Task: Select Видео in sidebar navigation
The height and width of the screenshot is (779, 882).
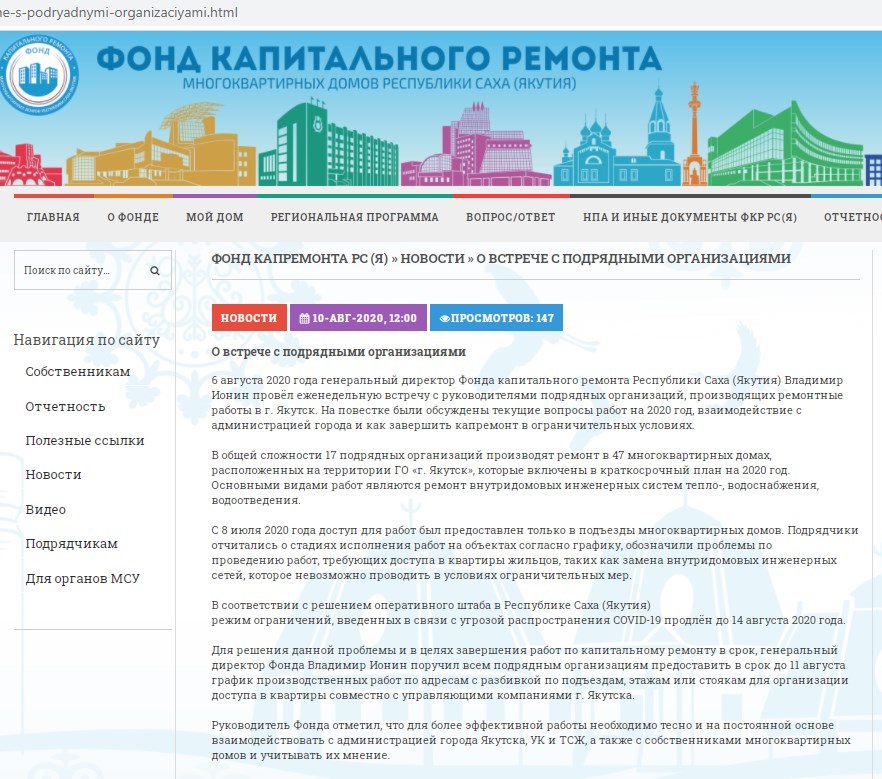Action: pyautogui.click(x=46, y=509)
